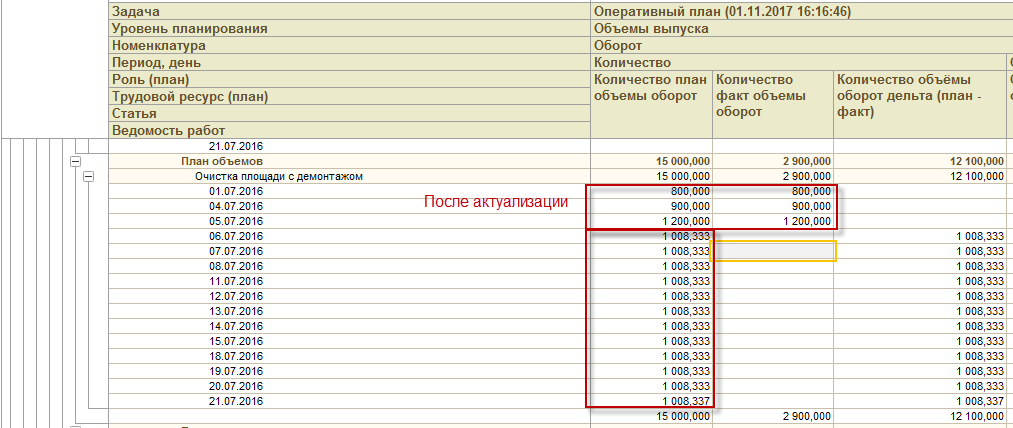Select the 08.07.2016 date row
Screen dimensions: 1013x428
point(236,266)
